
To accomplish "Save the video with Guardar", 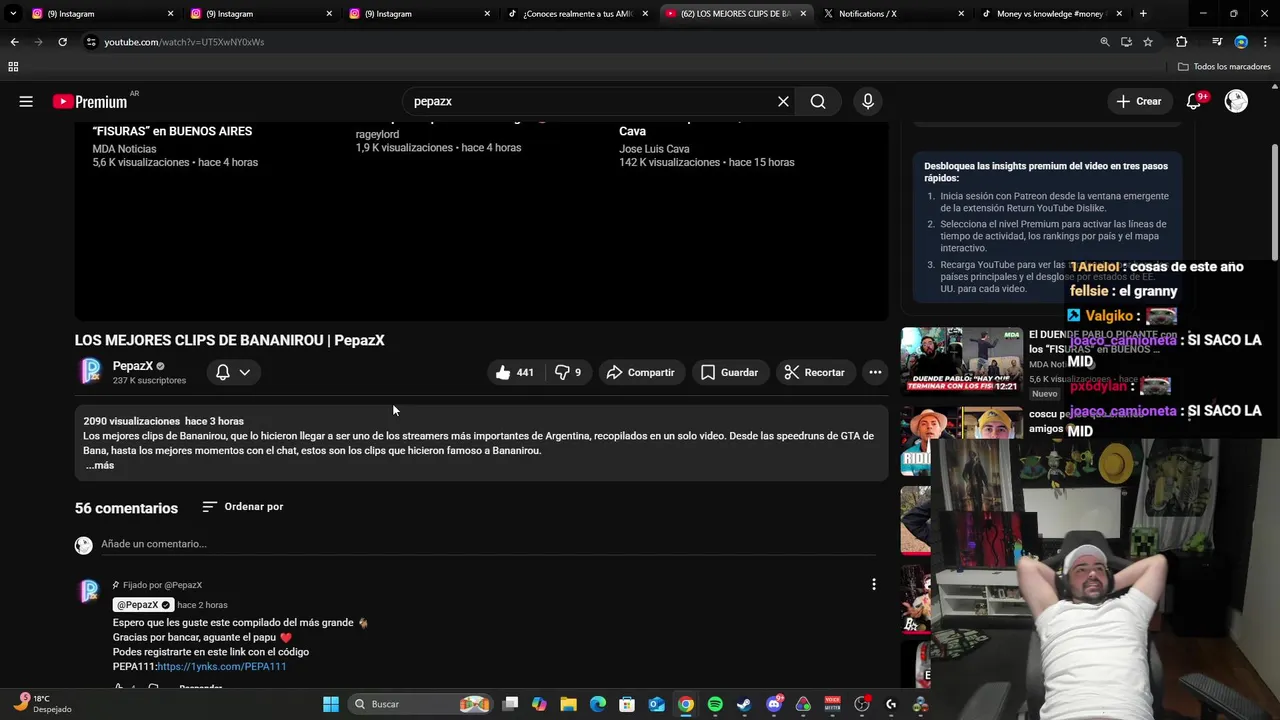I will tap(730, 372).
